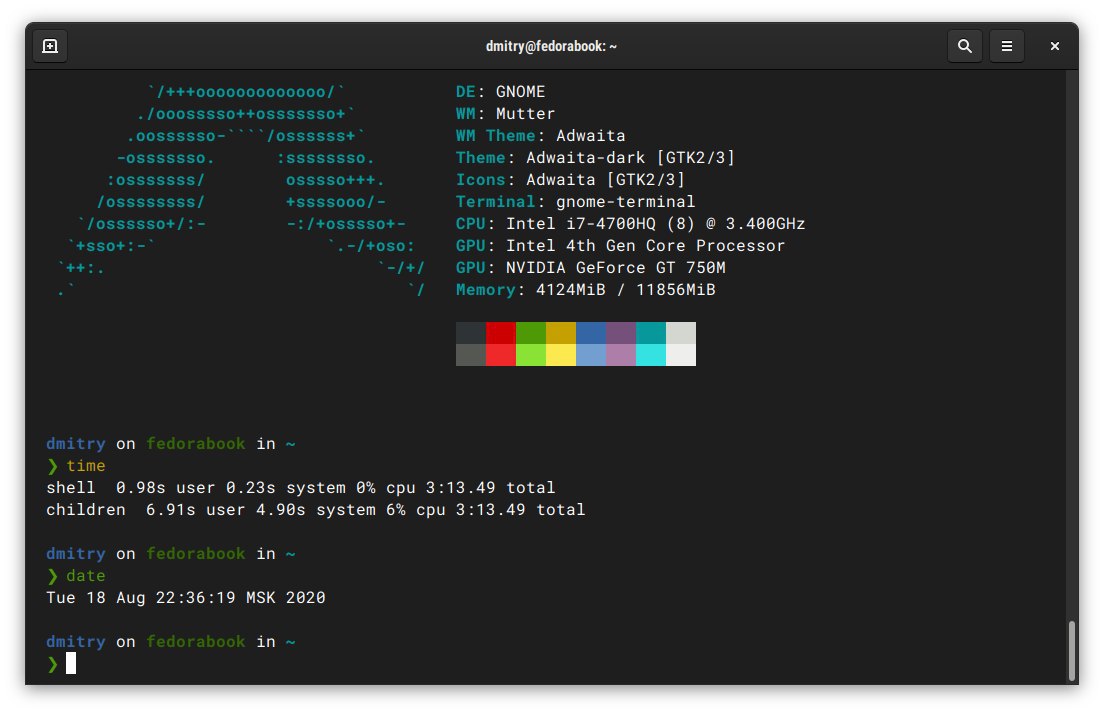Click the Memory '4124MiB / 11856MiB' line
Screen dimensions: 1104x713
586,290
